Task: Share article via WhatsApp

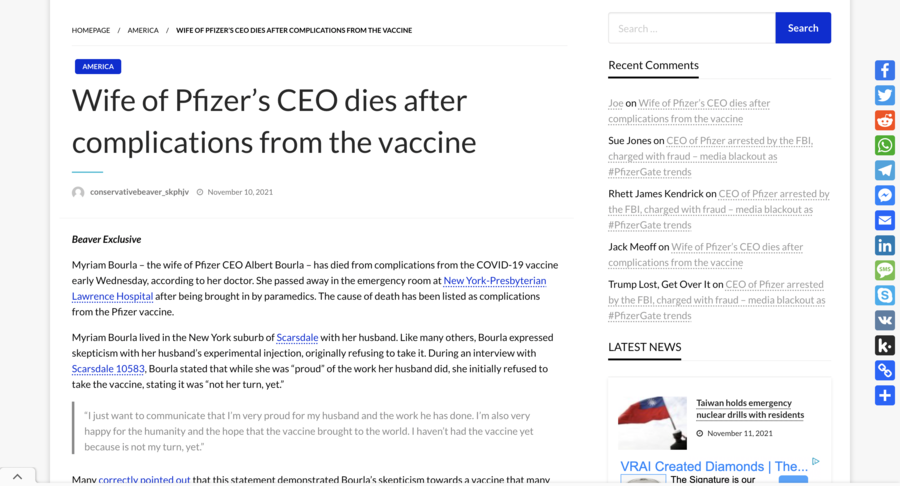Action: tap(885, 145)
